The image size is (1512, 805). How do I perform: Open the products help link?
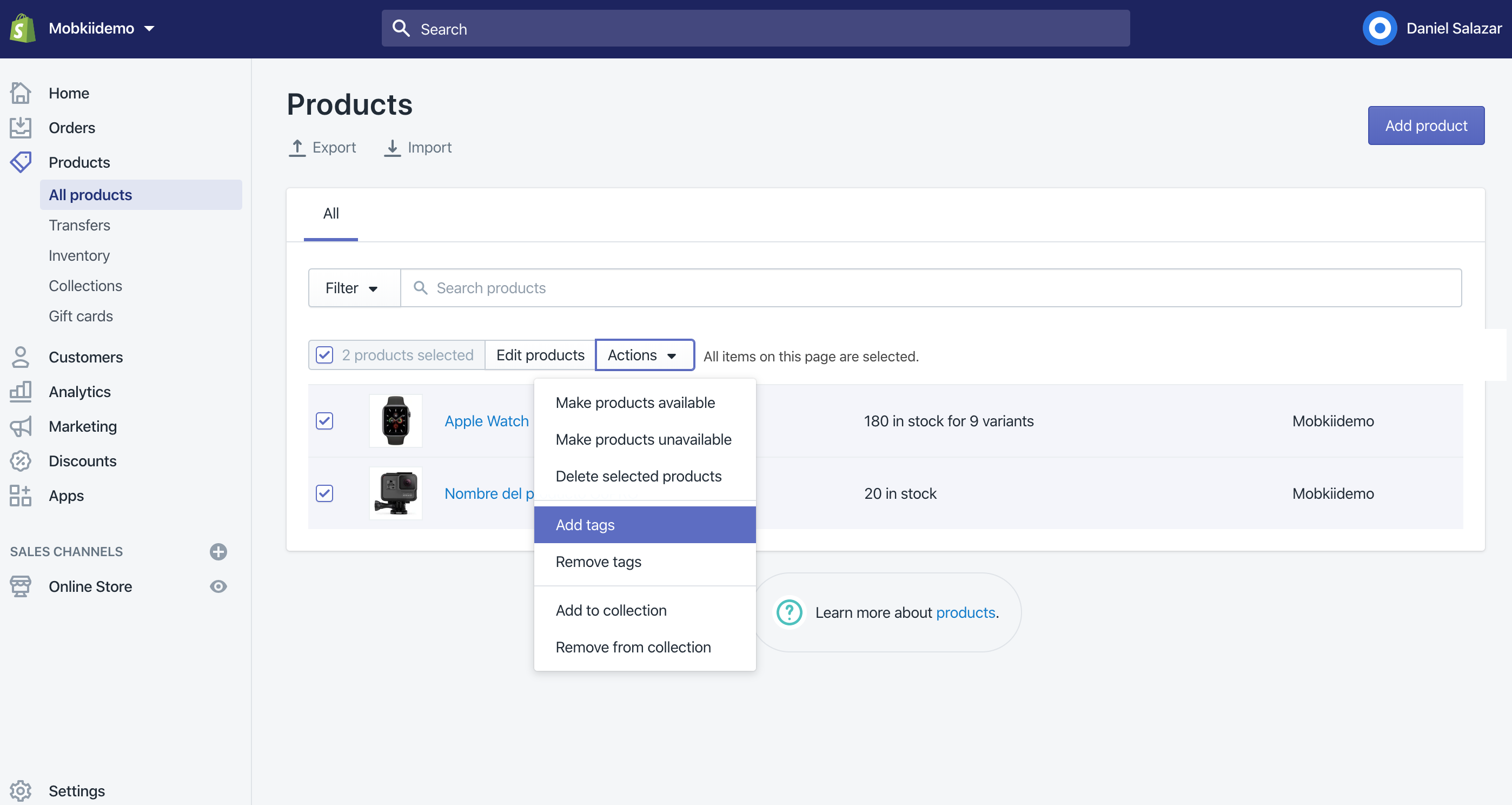point(965,612)
